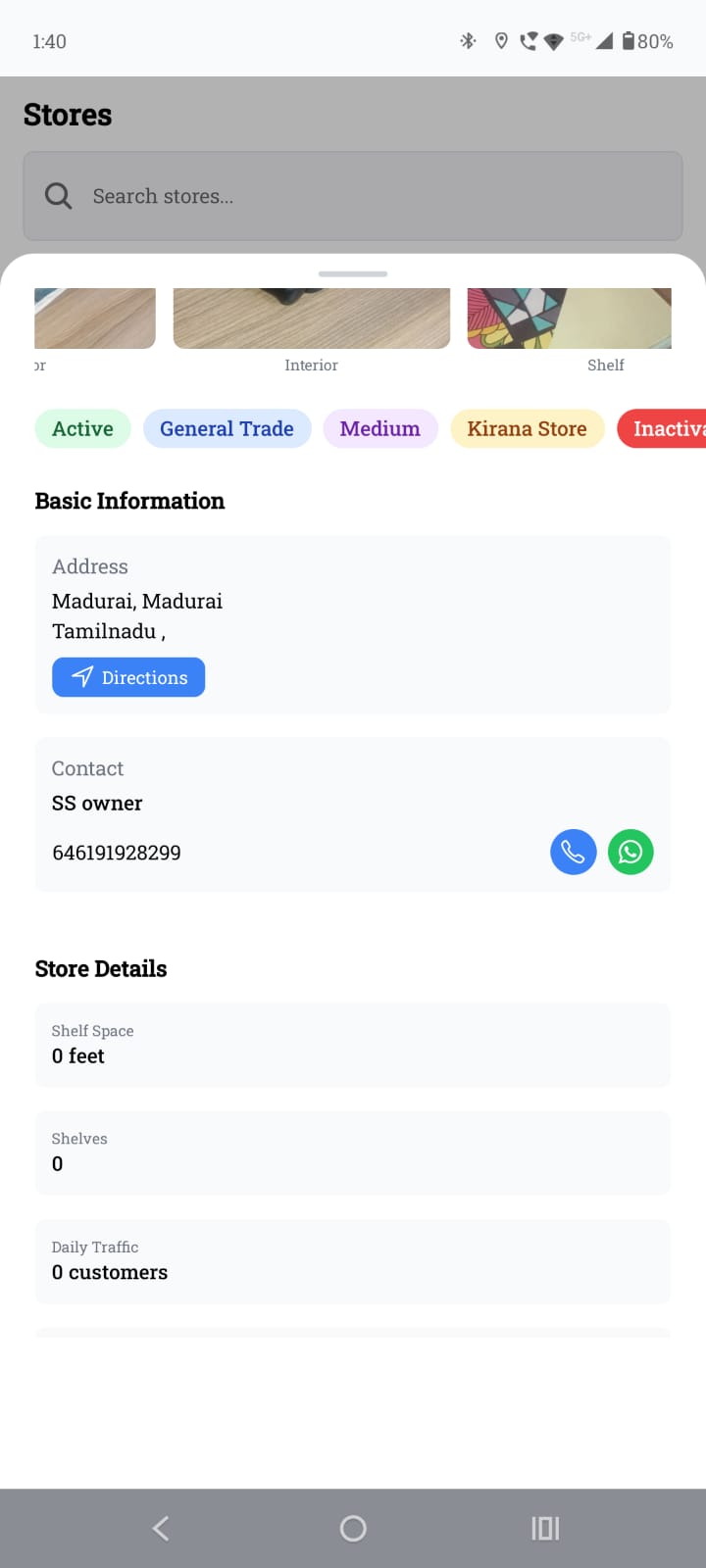This screenshot has height=1568, width=706.
Task: Call the store owner via phone icon
Action: click(x=573, y=852)
